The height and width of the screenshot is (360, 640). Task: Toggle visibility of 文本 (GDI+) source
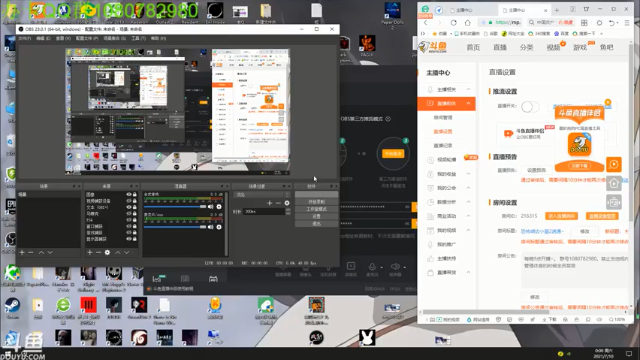(x=129, y=207)
